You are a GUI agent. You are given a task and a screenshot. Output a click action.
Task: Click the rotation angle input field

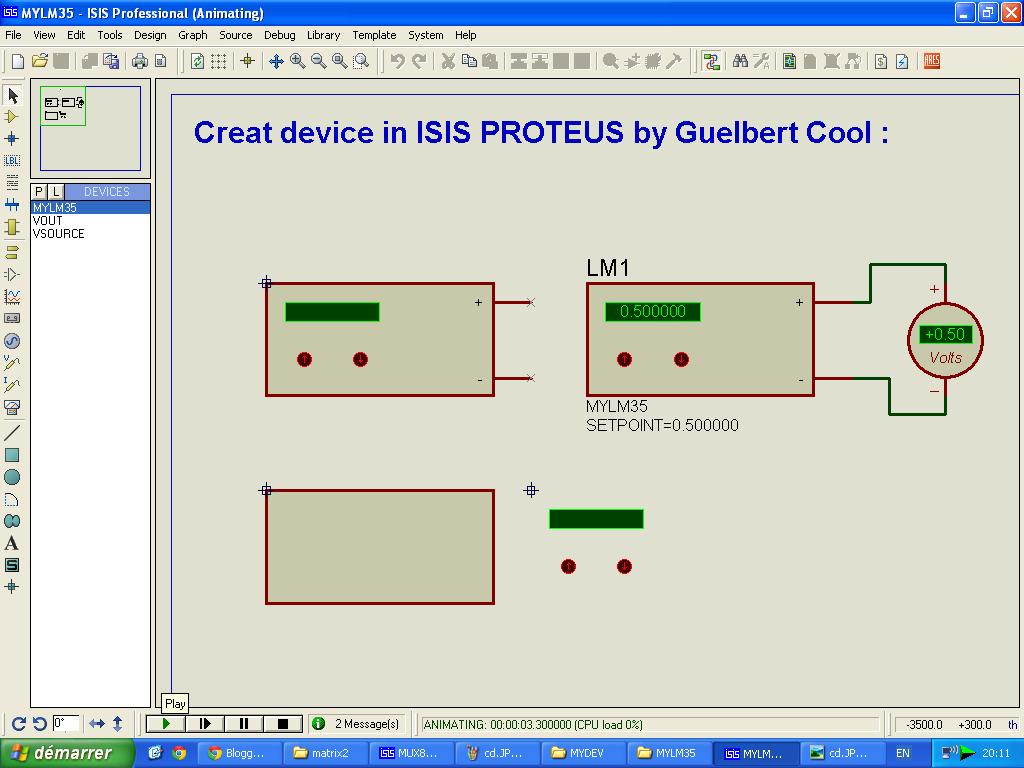[x=65, y=724]
